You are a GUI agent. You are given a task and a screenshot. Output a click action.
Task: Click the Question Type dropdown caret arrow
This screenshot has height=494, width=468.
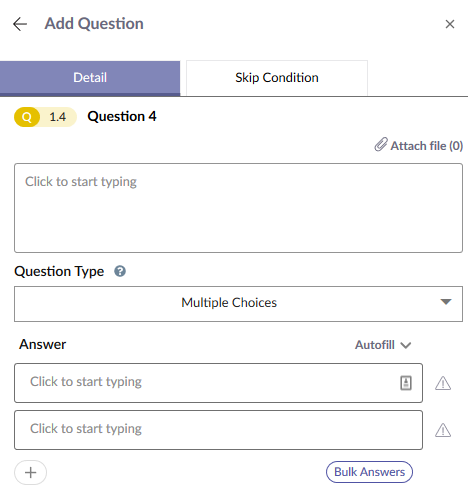(x=446, y=302)
